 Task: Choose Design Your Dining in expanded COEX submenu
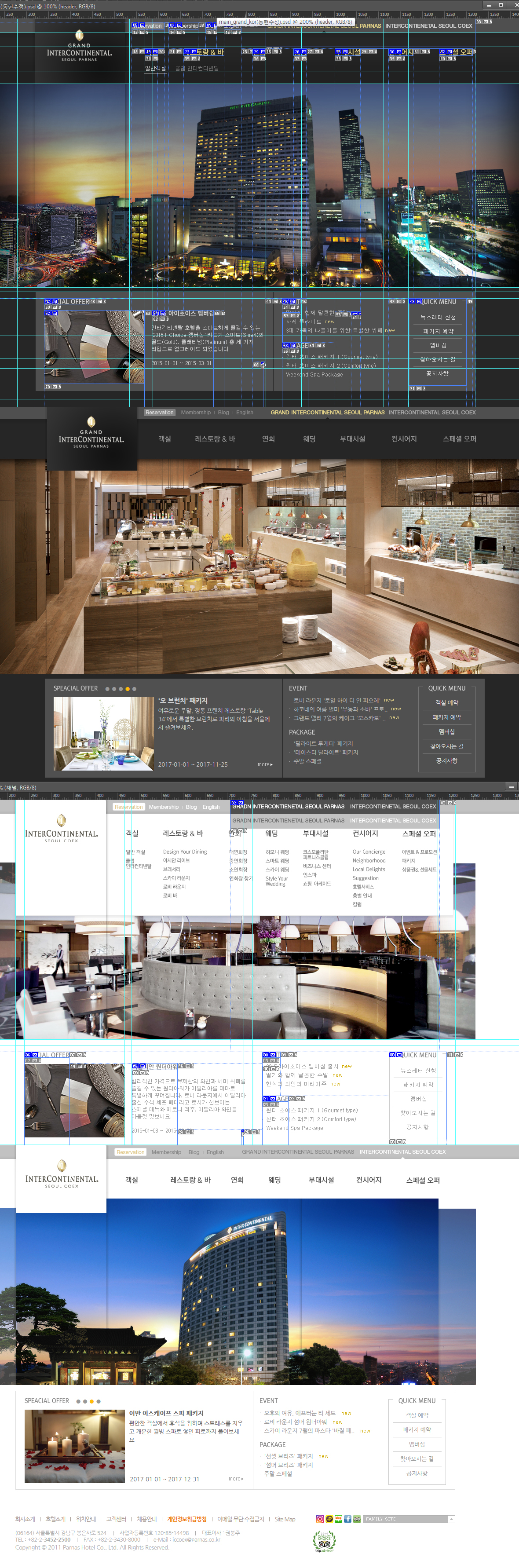point(185,852)
